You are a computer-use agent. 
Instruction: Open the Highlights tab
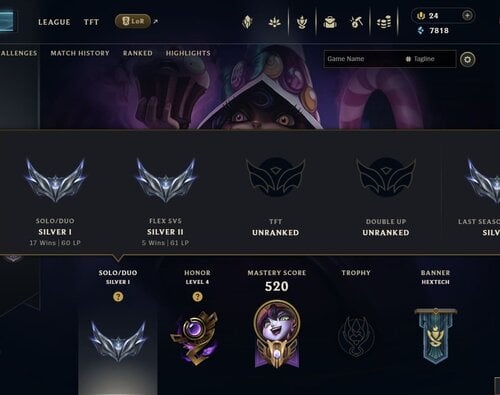[x=188, y=53]
